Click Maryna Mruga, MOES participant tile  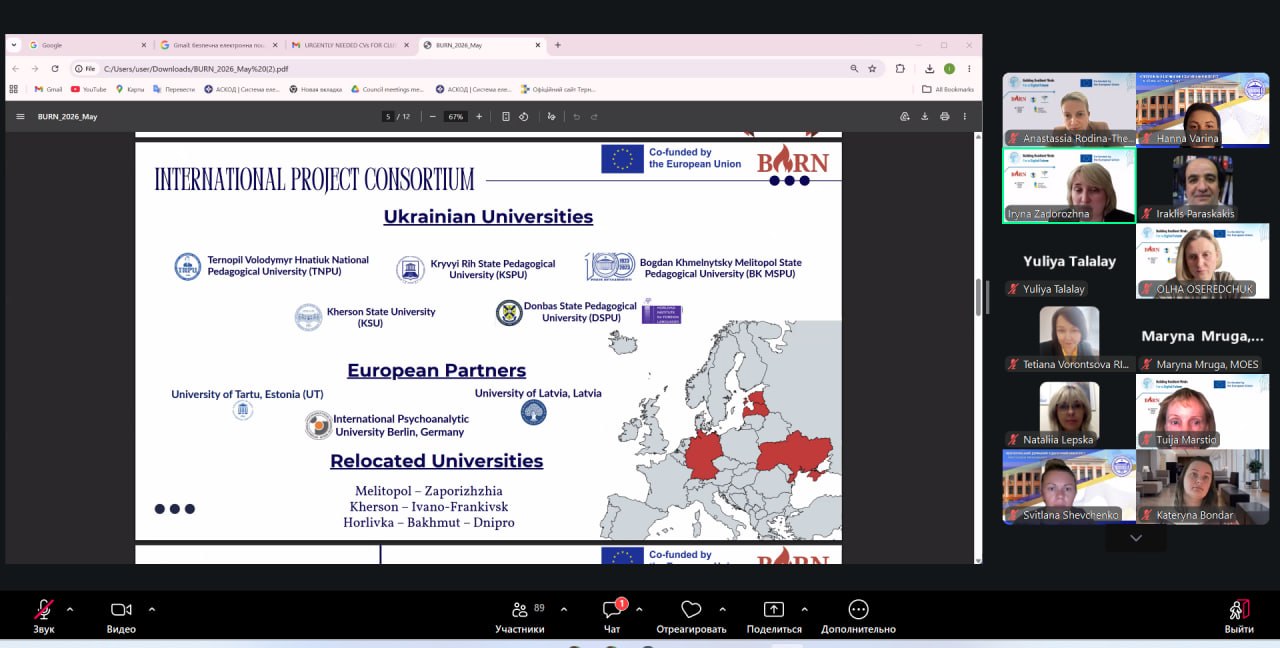click(1203, 336)
